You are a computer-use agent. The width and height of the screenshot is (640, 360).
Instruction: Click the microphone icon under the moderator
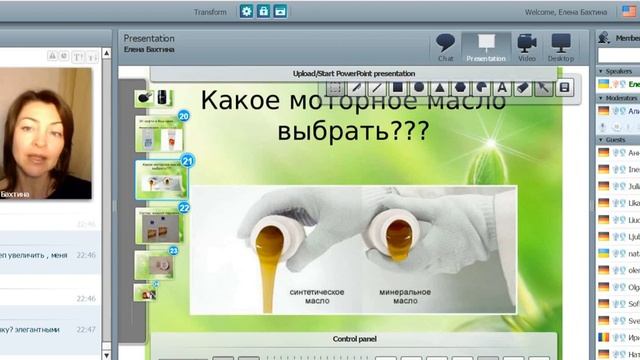coord(603,127)
